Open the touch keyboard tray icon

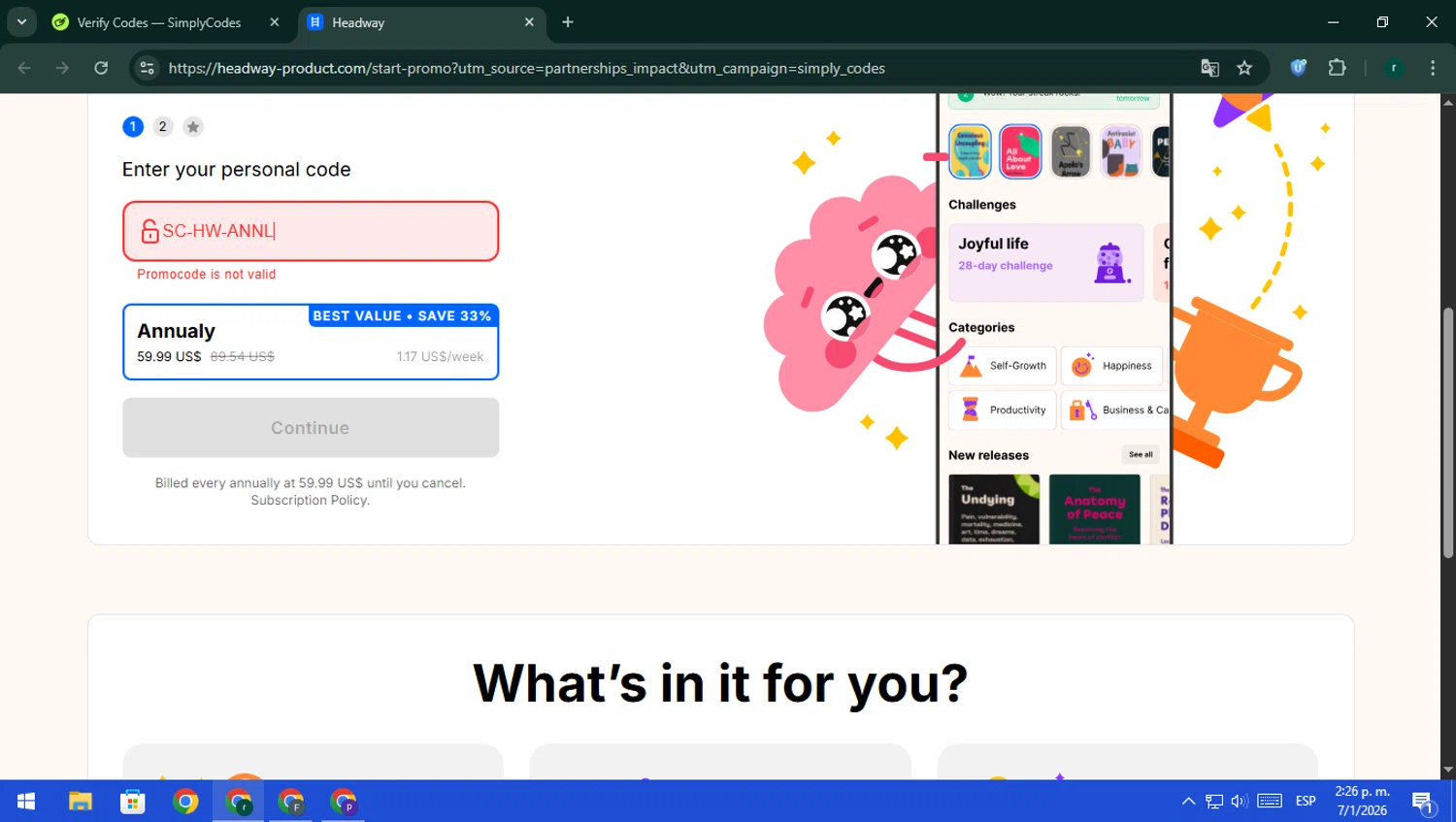(1270, 801)
